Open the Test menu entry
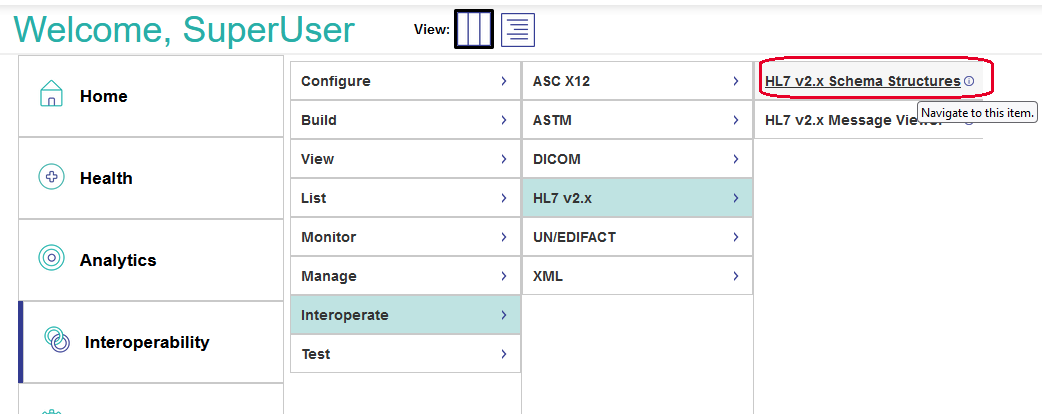 tap(316, 354)
